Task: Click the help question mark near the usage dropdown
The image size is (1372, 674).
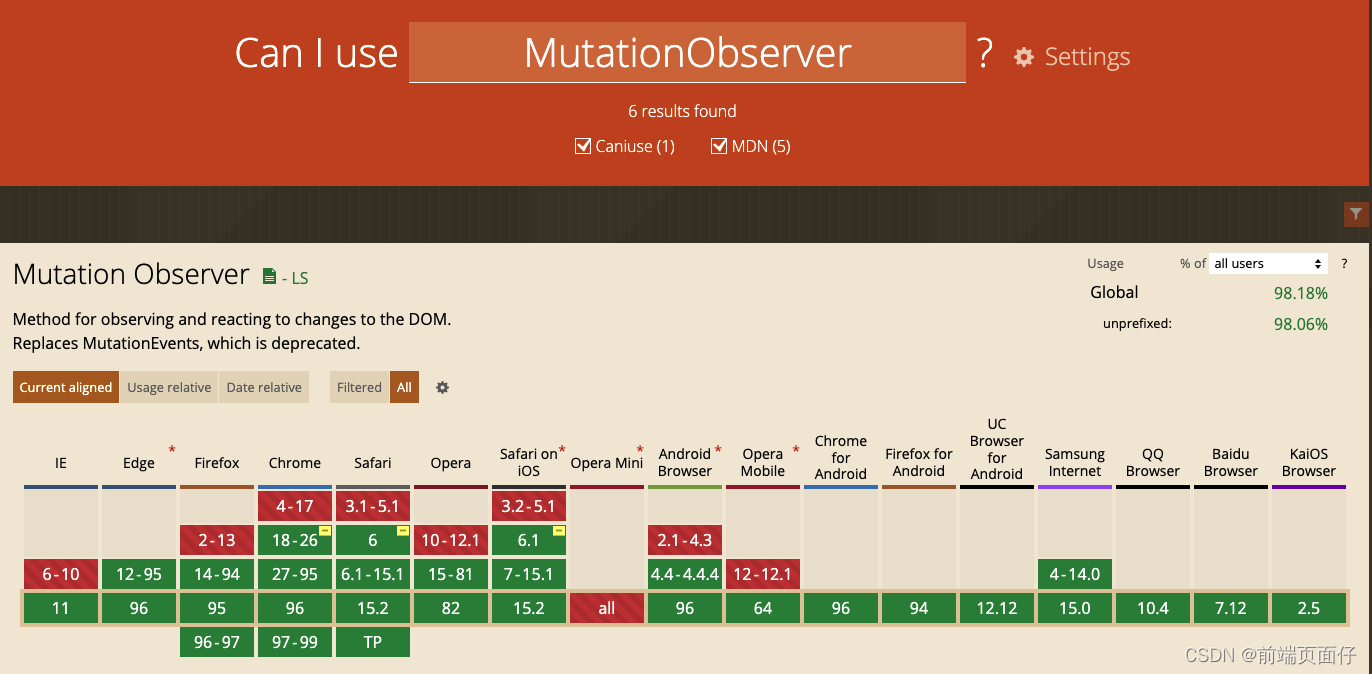Action: (1344, 263)
